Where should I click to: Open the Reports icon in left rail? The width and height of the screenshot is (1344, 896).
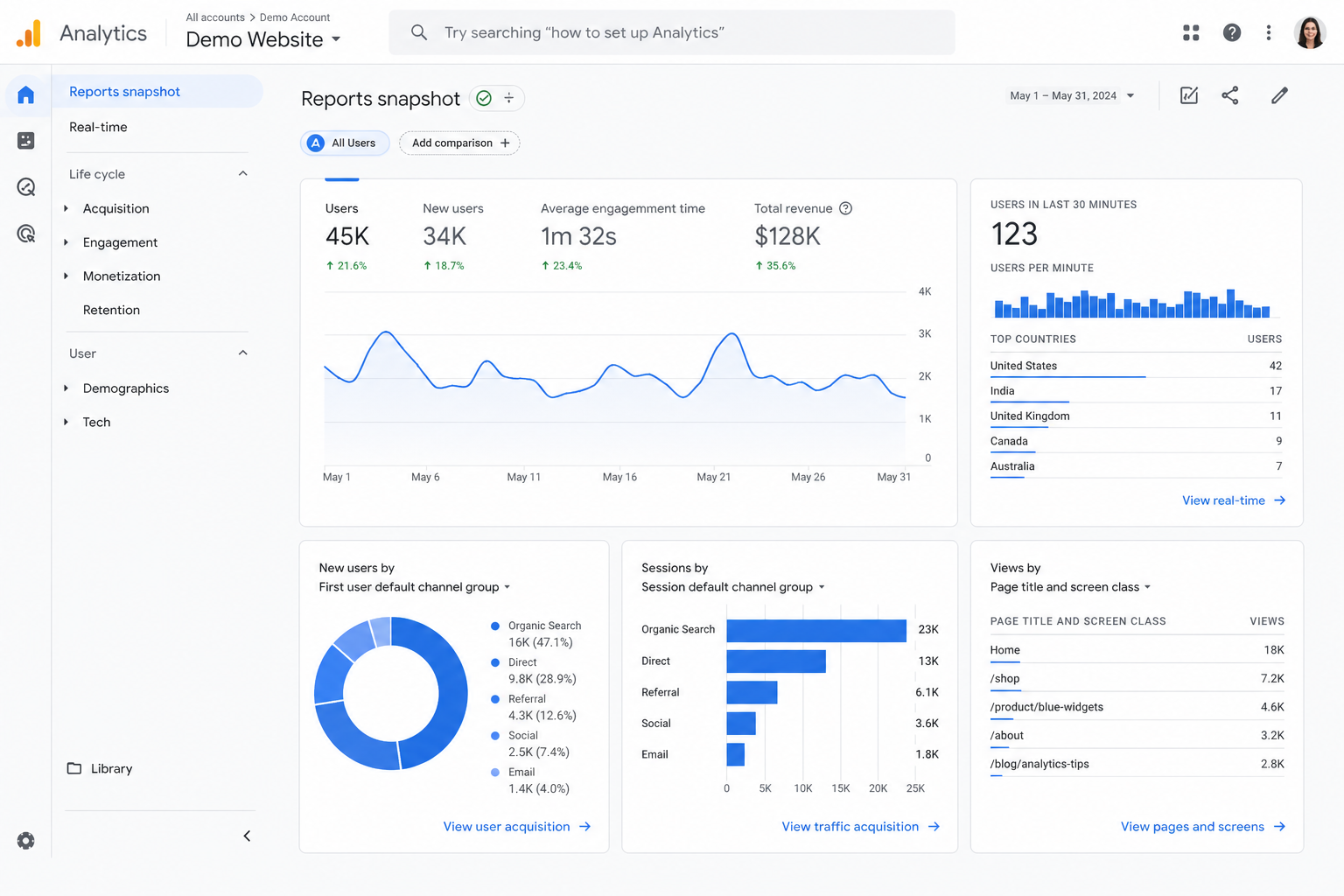click(x=26, y=140)
